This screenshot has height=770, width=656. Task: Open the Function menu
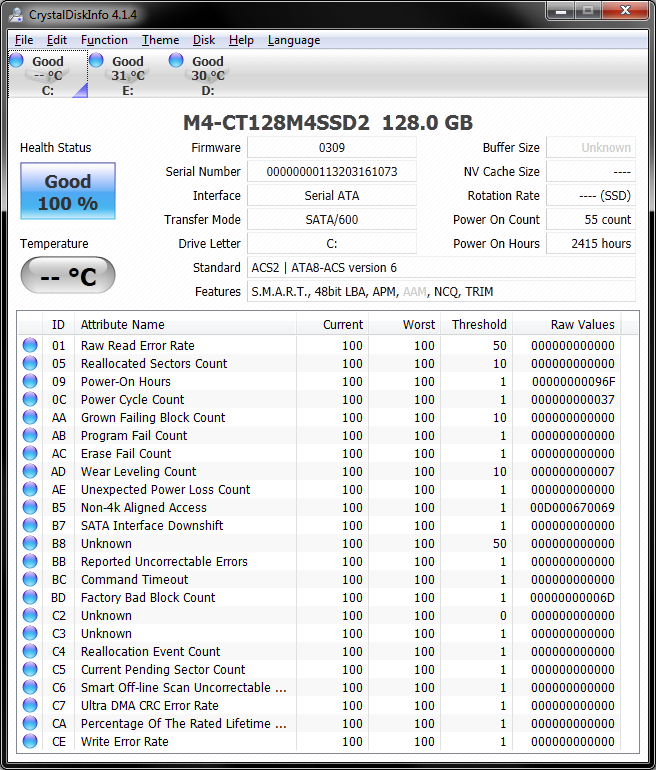(x=104, y=40)
